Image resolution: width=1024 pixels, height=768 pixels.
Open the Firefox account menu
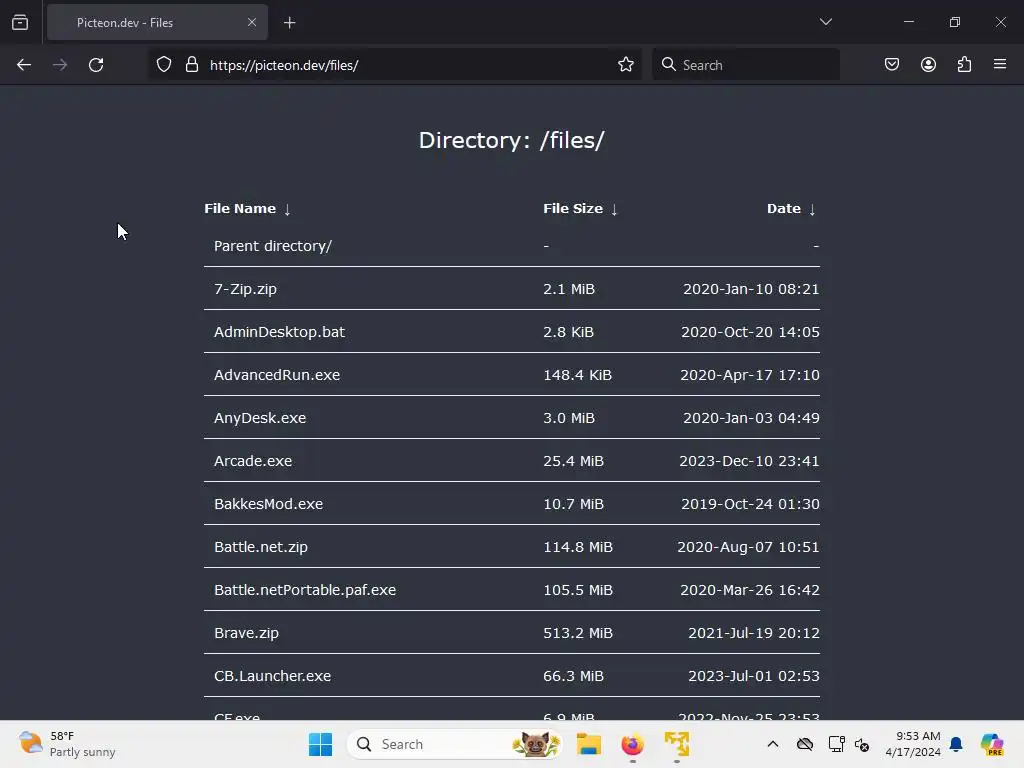[x=928, y=65]
